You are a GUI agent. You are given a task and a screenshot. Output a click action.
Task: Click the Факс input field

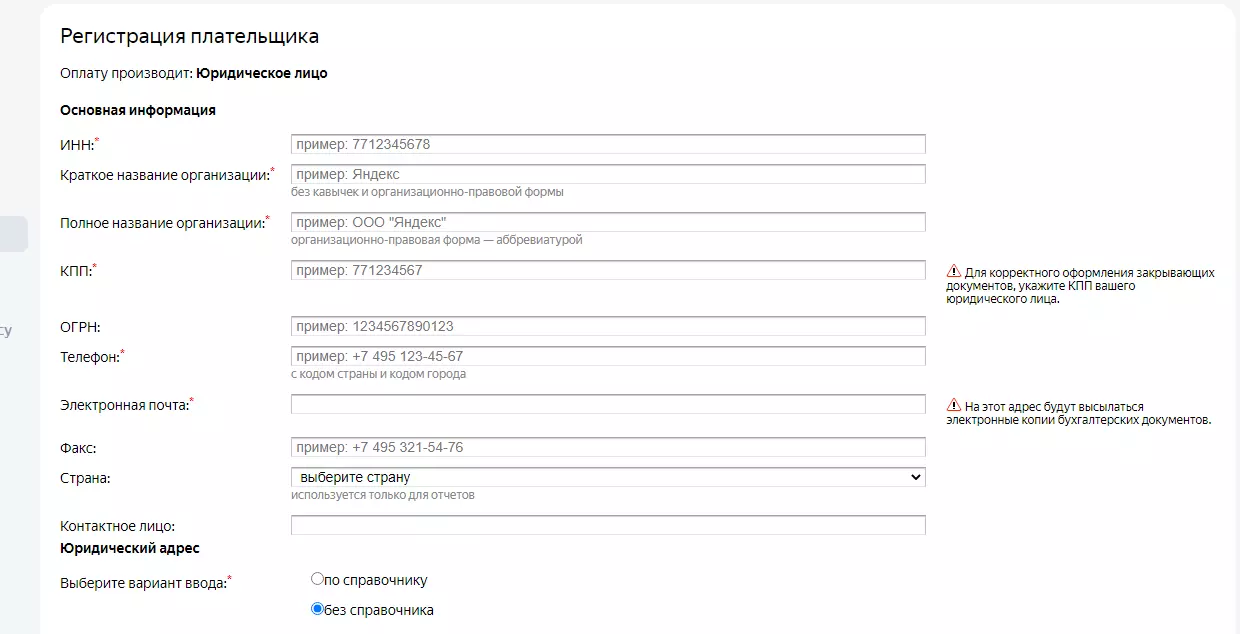click(x=608, y=447)
